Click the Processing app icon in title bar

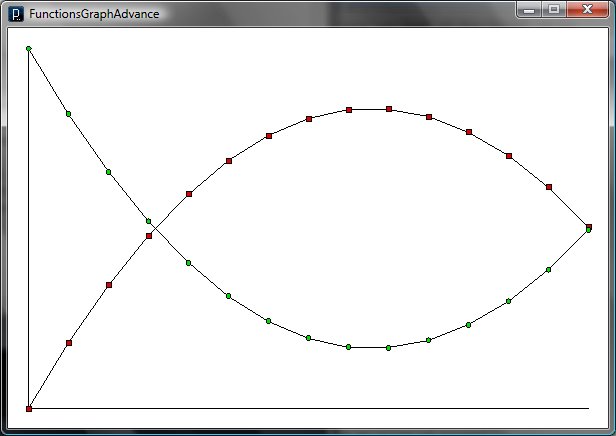[16, 14]
